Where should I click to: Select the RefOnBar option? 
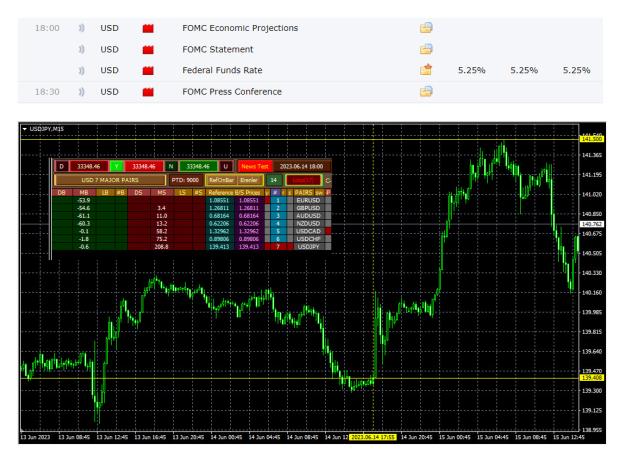[222, 180]
